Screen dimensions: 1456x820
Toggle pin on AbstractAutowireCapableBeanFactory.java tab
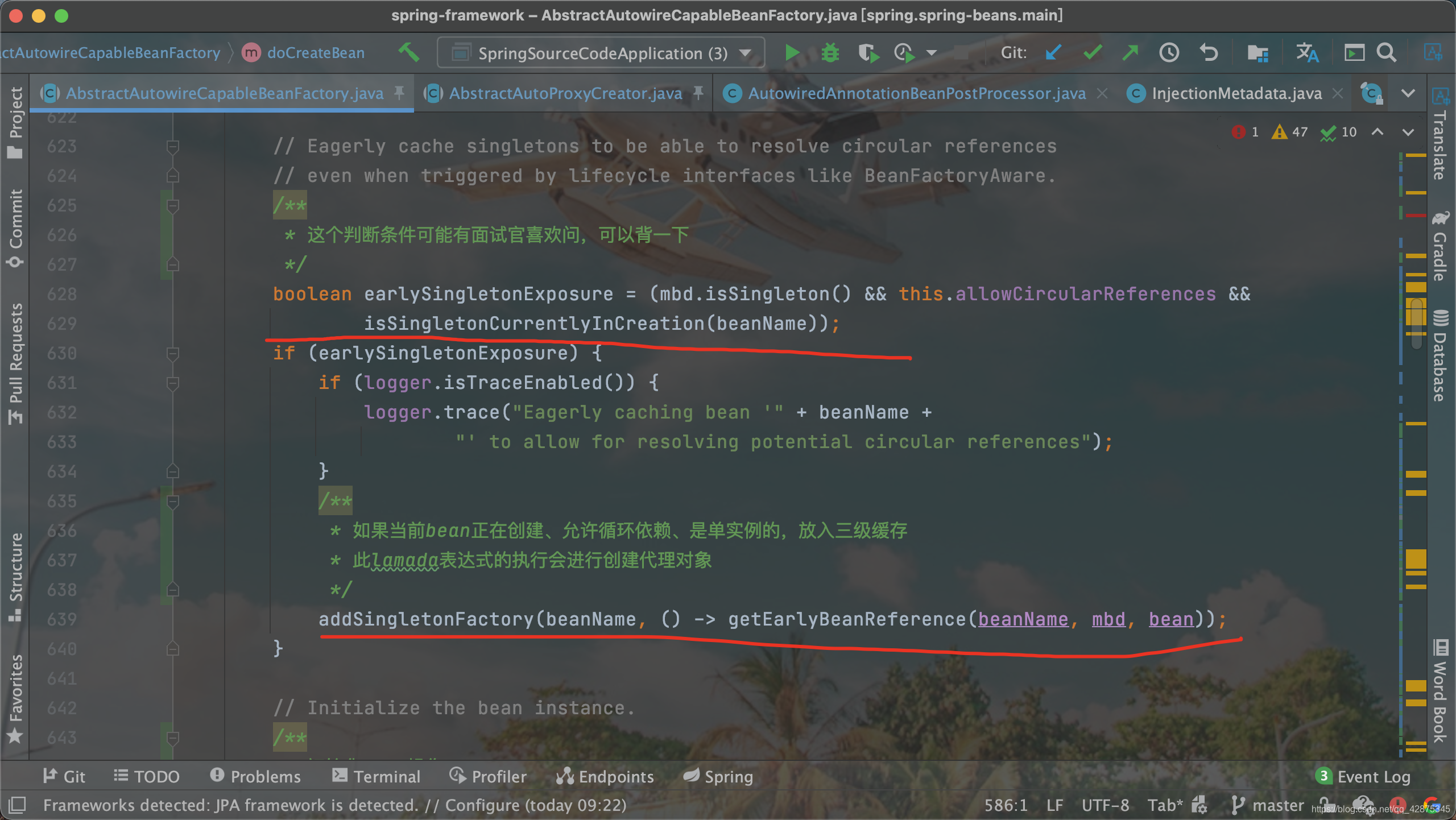400,93
